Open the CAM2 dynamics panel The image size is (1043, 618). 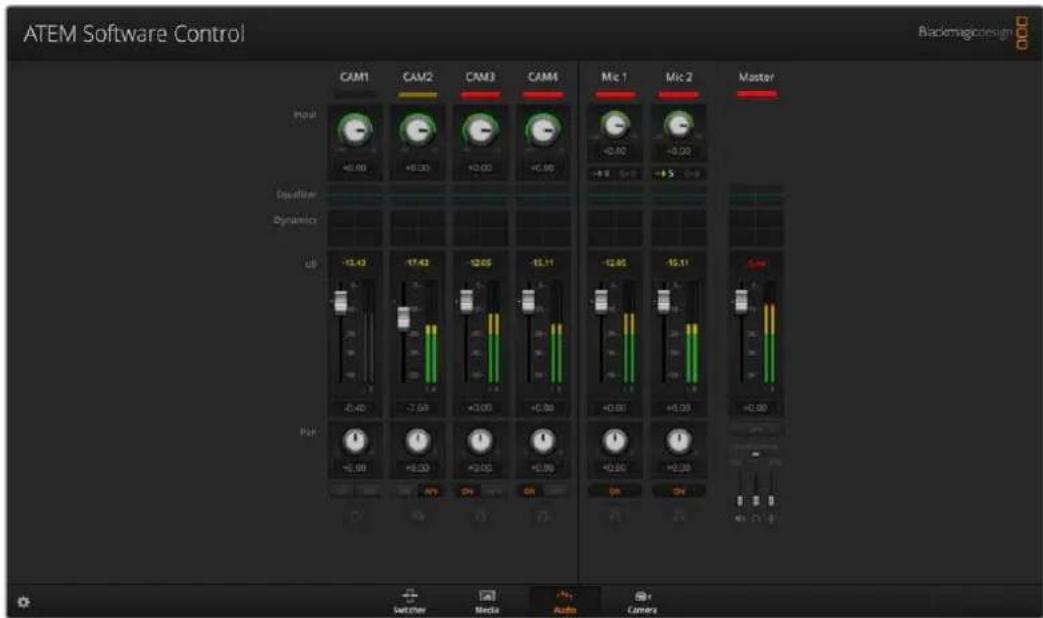[x=418, y=228]
